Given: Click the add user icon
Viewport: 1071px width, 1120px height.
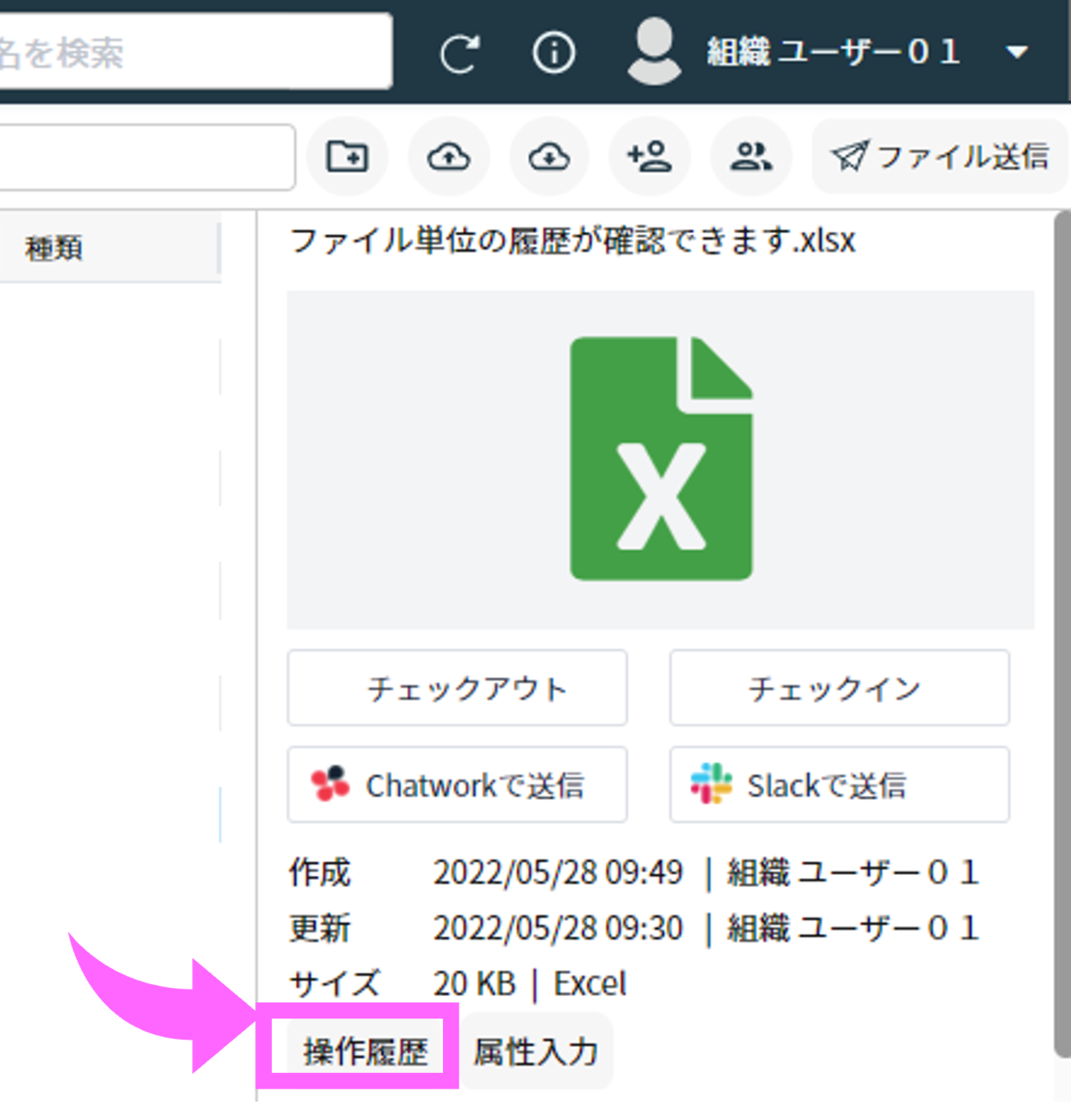Looking at the screenshot, I should (x=650, y=157).
